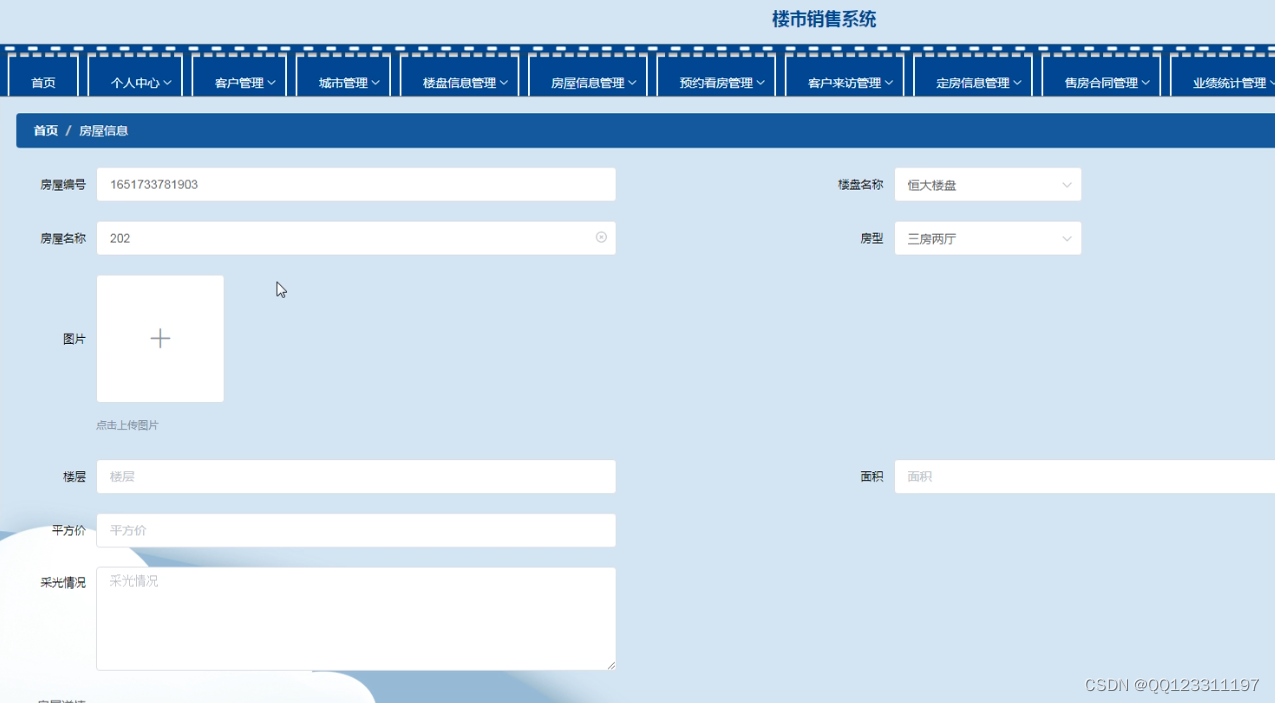Focus the 面积 input field
The height and width of the screenshot is (703, 1275).
coord(1085,477)
